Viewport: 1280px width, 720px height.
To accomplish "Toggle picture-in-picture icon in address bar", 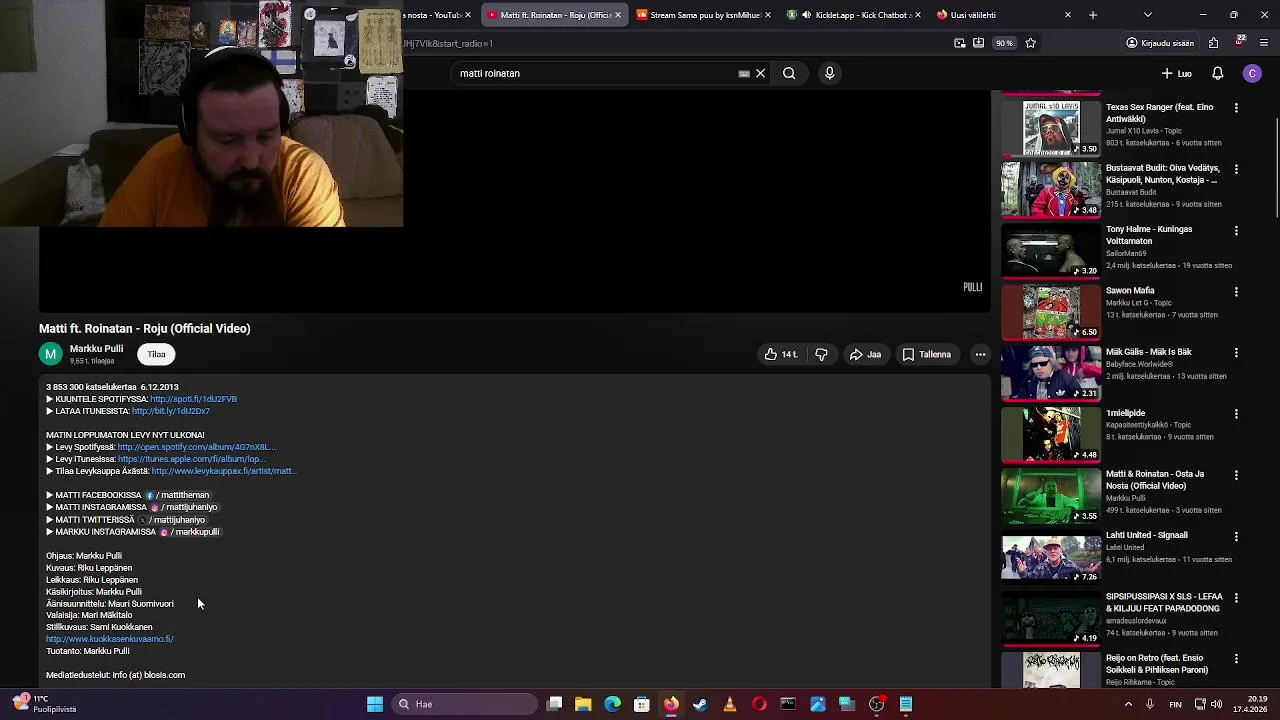I will 960,43.
